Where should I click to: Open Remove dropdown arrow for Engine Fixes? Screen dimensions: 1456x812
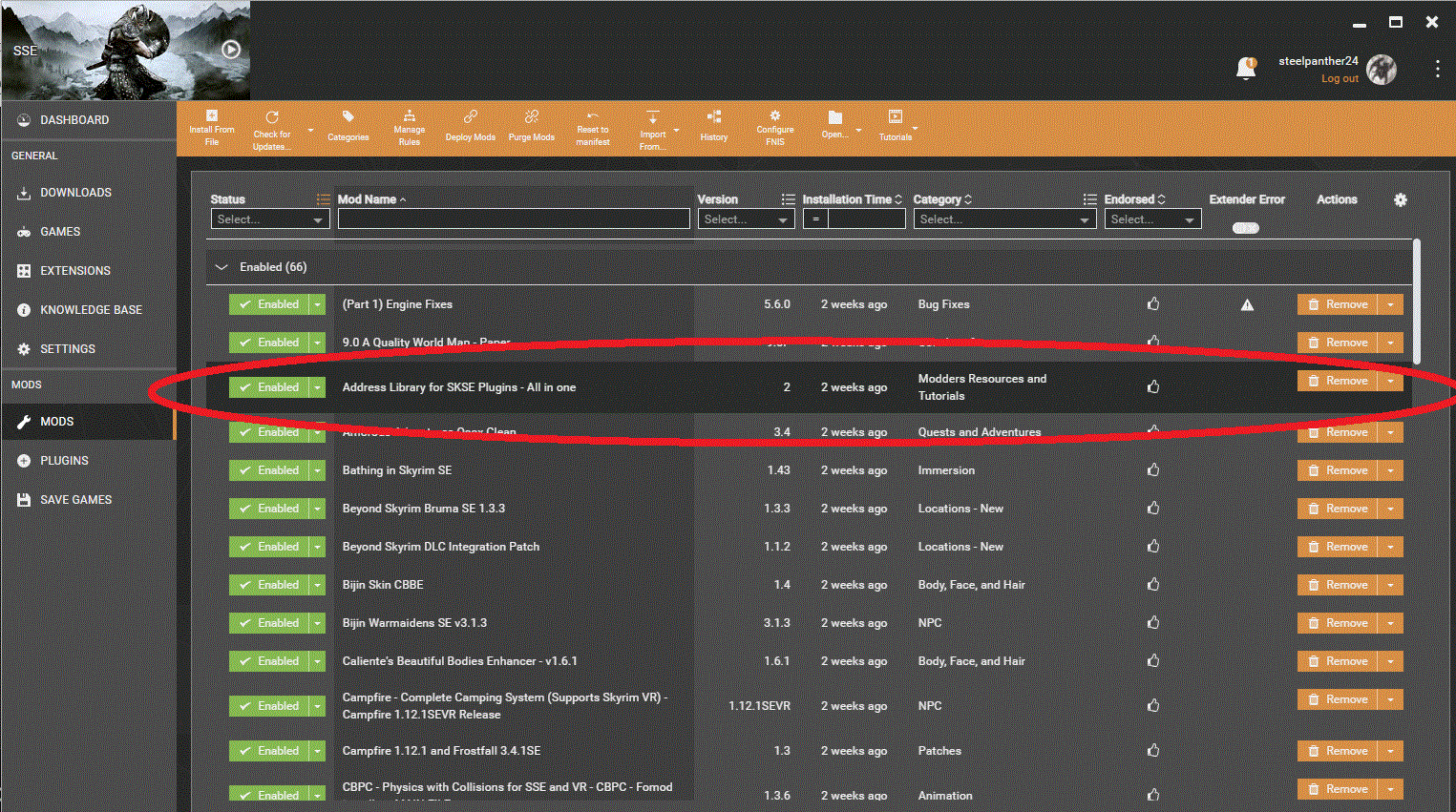coord(1390,304)
